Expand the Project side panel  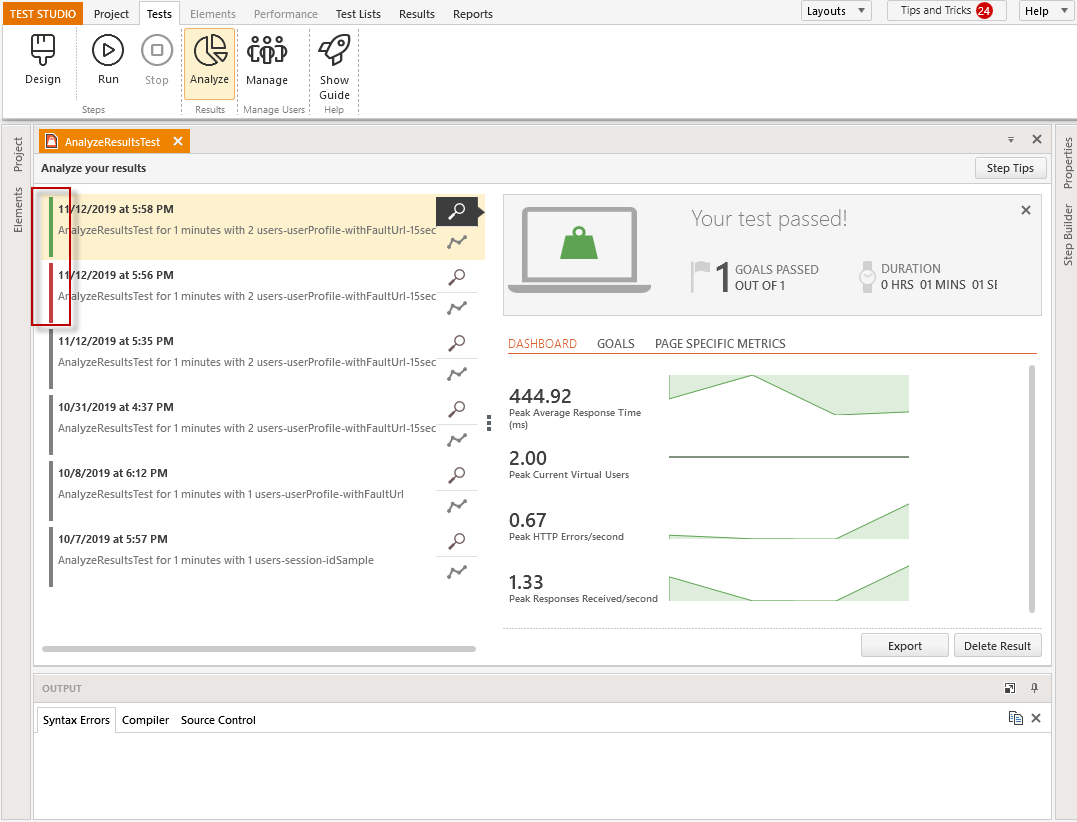(x=18, y=155)
